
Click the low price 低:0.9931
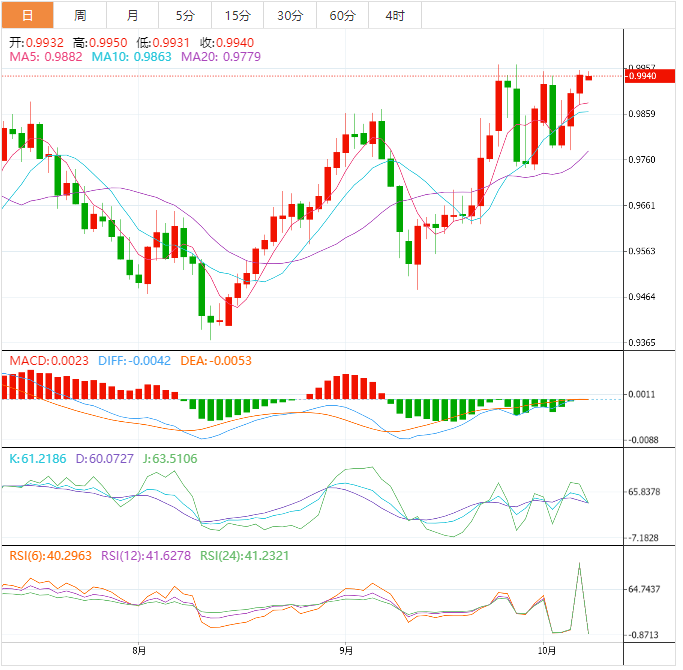pos(163,43)
